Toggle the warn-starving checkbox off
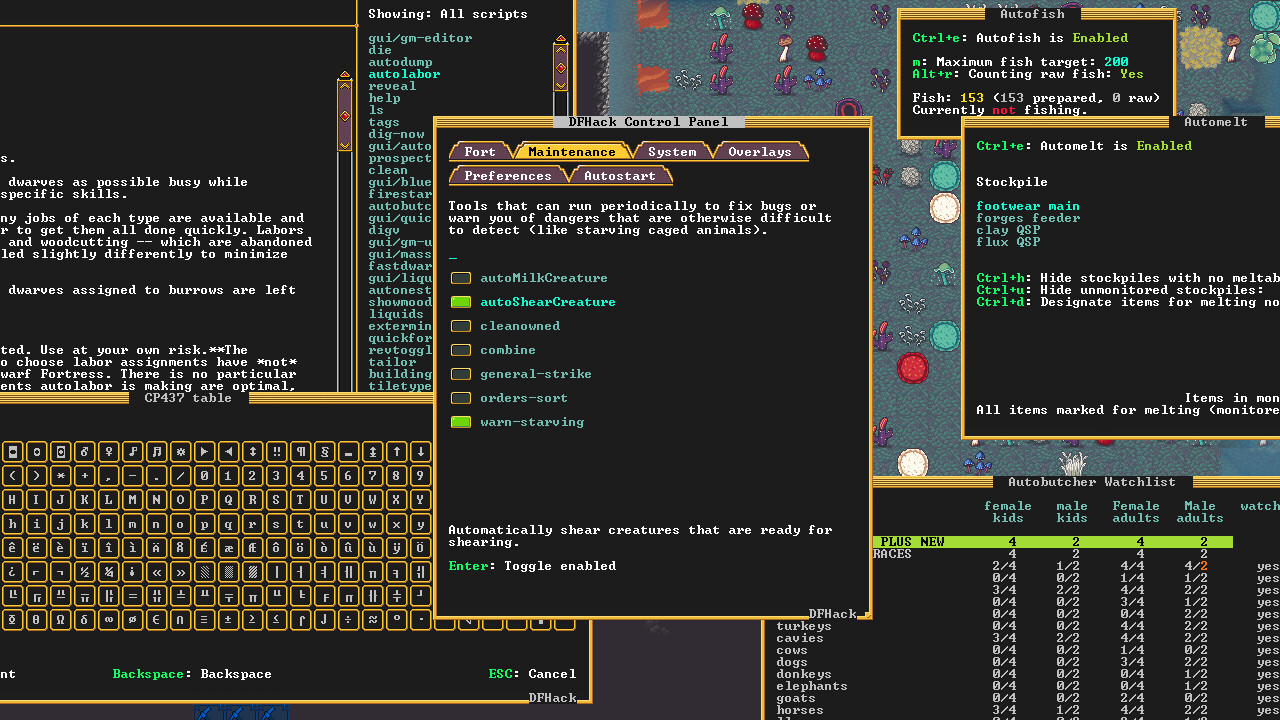 pos(461,421)
